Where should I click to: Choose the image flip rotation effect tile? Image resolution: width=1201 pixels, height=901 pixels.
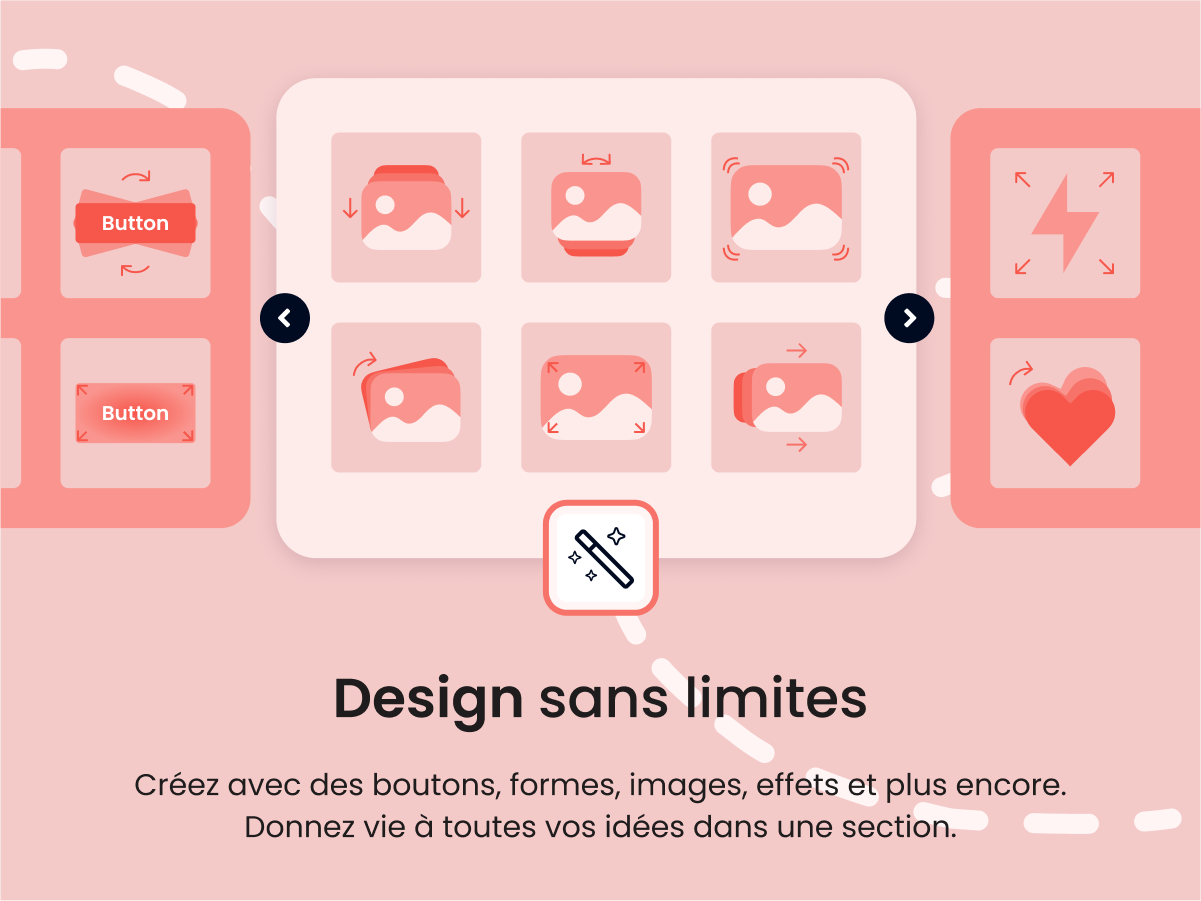(596, 207)
